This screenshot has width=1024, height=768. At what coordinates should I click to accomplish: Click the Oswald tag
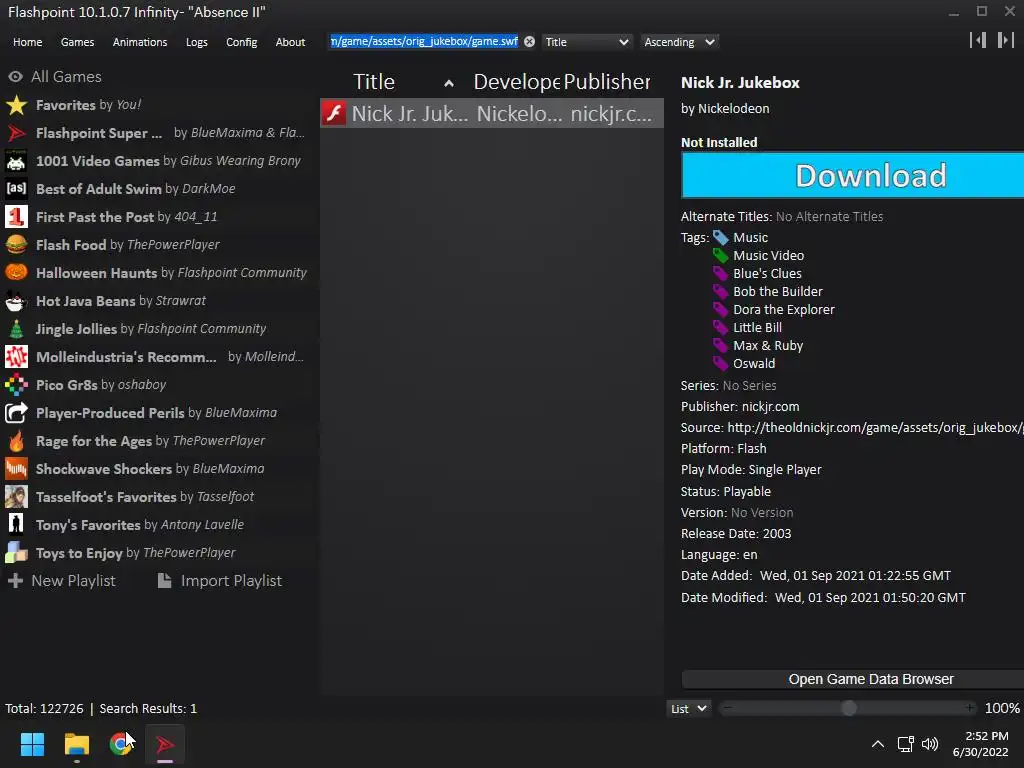tap(754, 364)
